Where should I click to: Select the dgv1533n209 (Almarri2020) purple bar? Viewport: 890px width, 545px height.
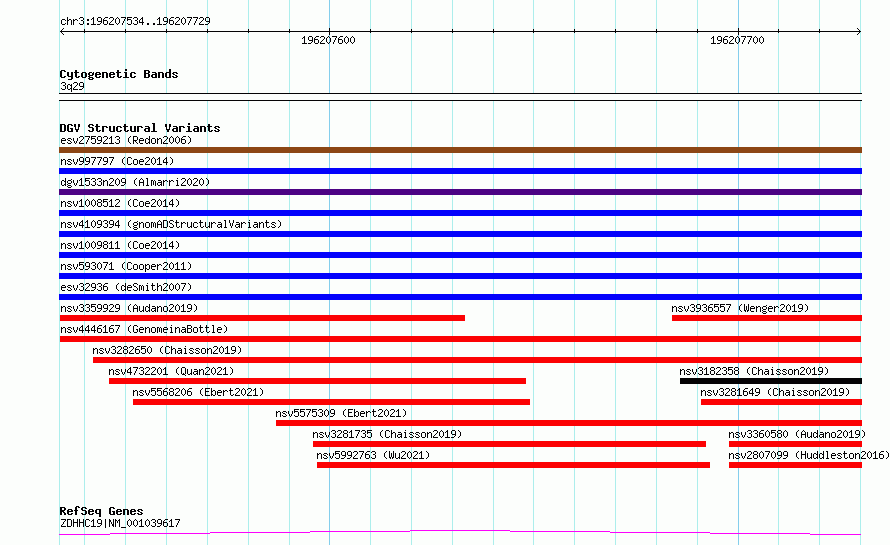[460, 192]
